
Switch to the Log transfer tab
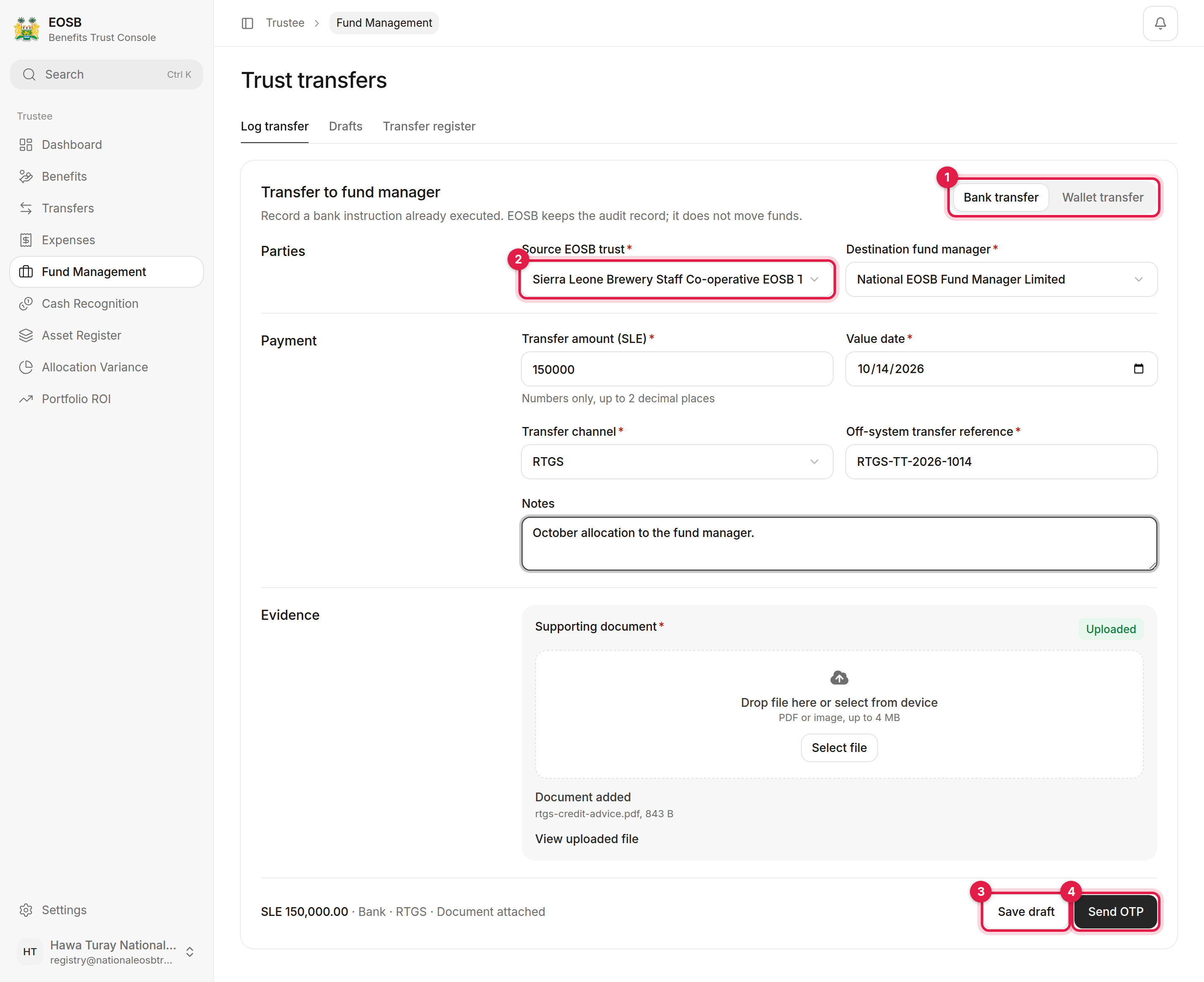274,126
